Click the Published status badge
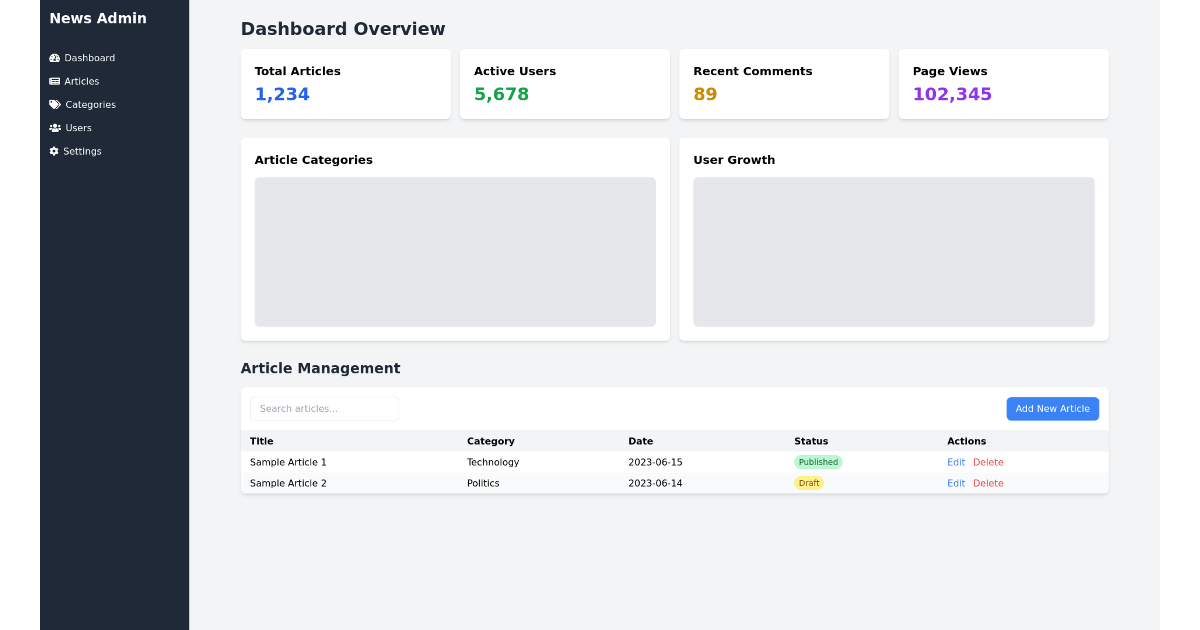The image size is (1200, 630). (818, 462)
